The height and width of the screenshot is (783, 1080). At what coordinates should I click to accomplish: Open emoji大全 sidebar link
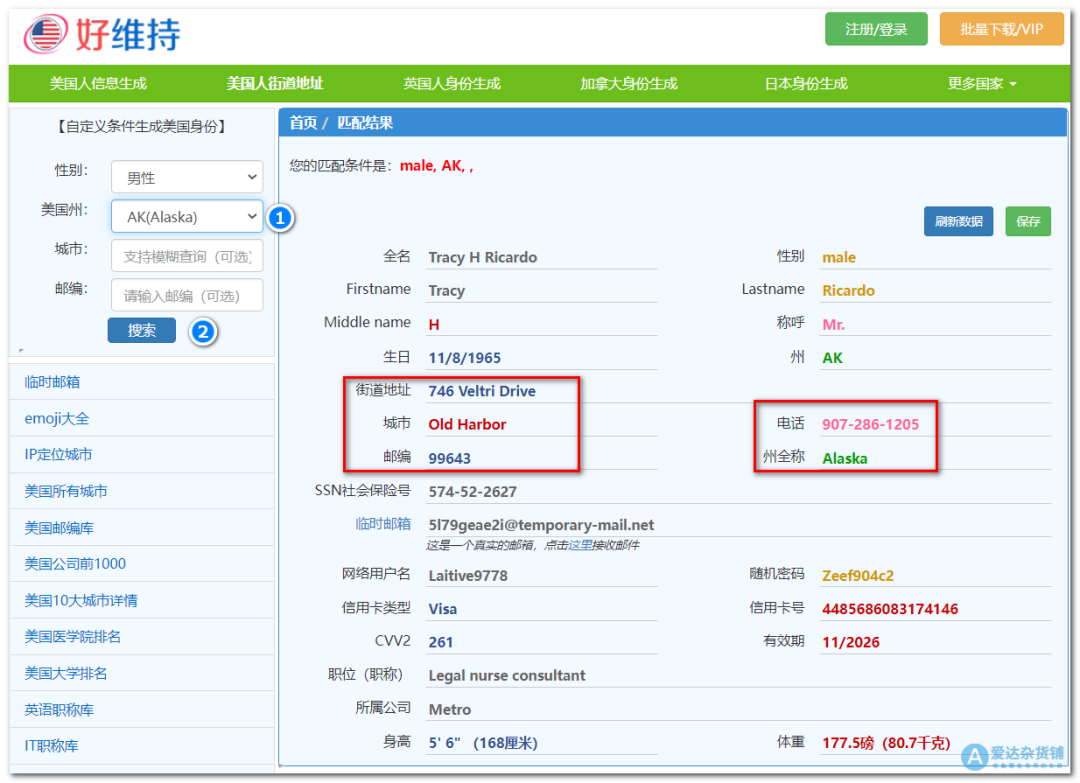(x=56, y=419)
